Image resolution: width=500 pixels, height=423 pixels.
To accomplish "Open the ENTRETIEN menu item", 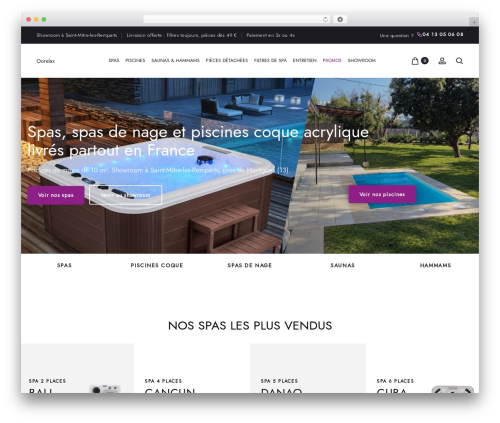I will pos(305,60).
